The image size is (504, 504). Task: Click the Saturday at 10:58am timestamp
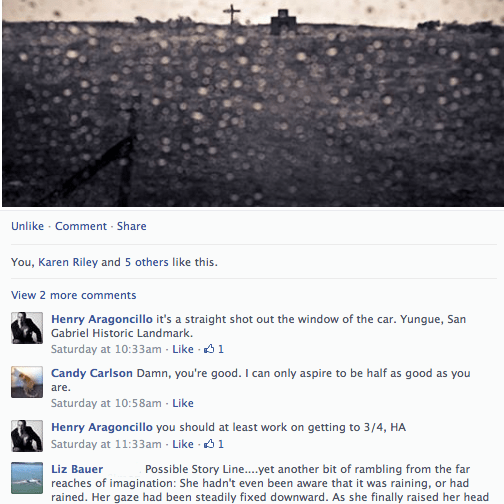(106, 403)
